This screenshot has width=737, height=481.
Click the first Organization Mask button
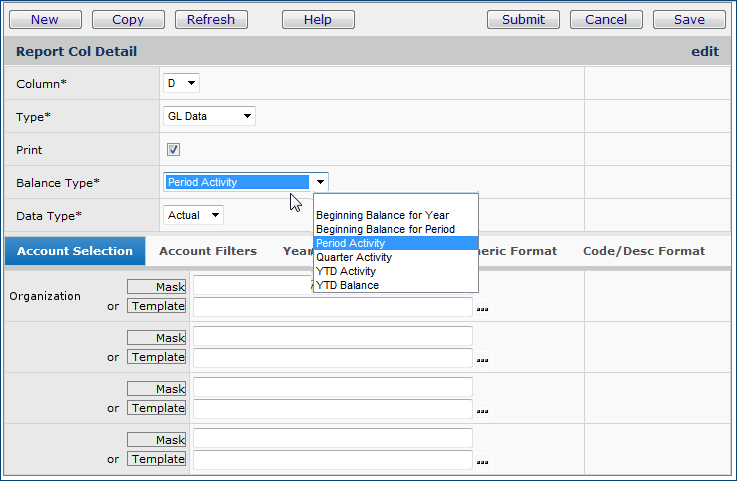[x=157, y=287]
